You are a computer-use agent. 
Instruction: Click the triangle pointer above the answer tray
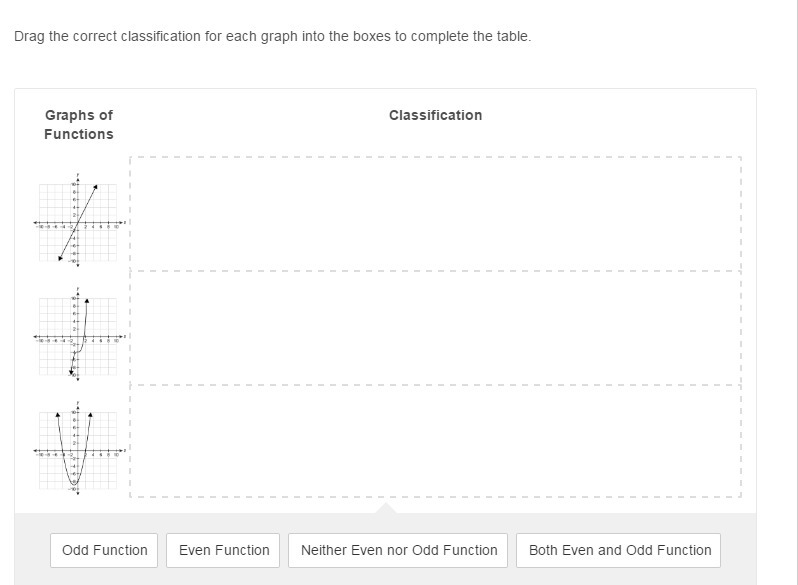(385, 508)
